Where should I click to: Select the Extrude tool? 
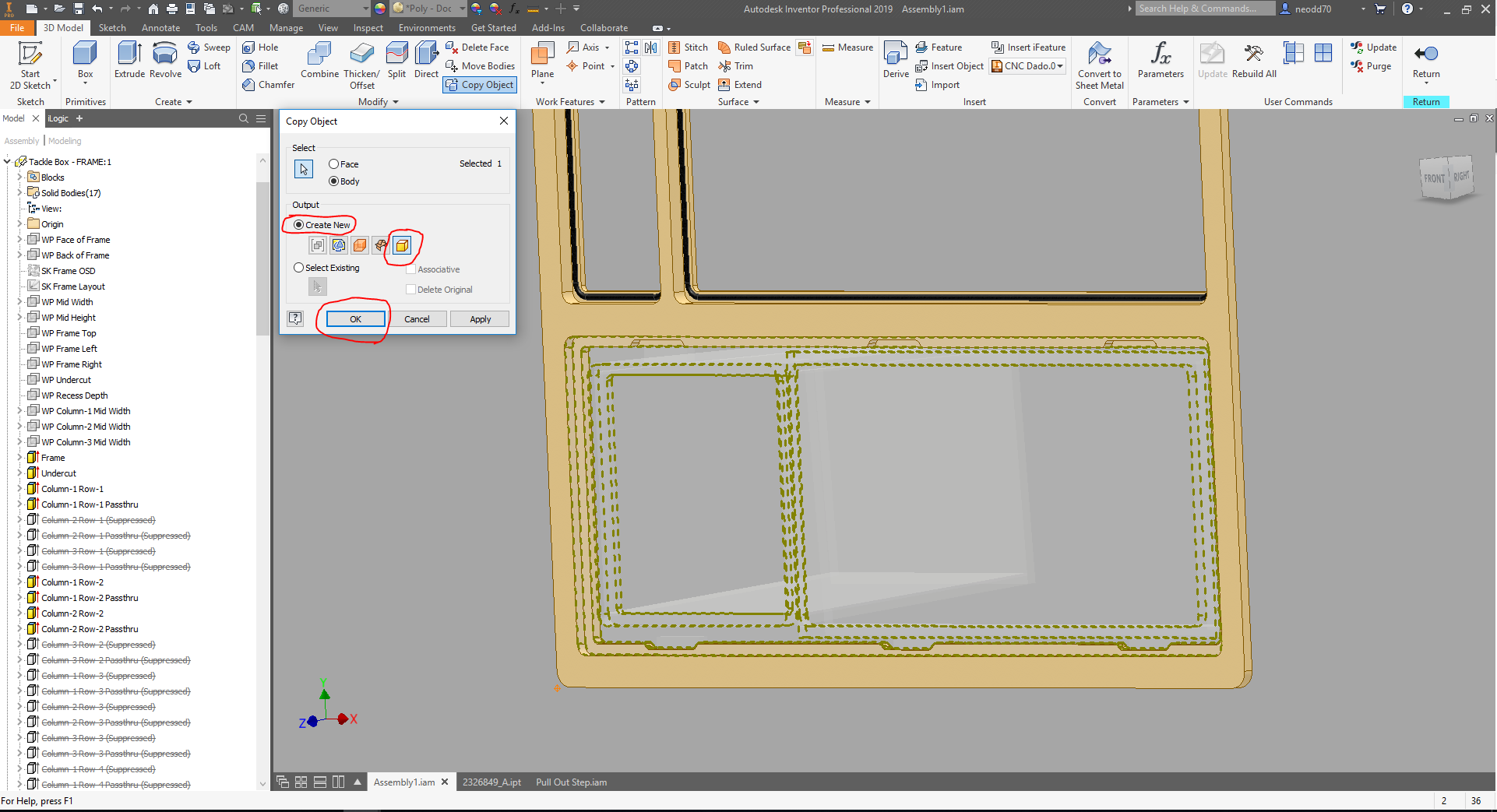click(x=129, y=60)
